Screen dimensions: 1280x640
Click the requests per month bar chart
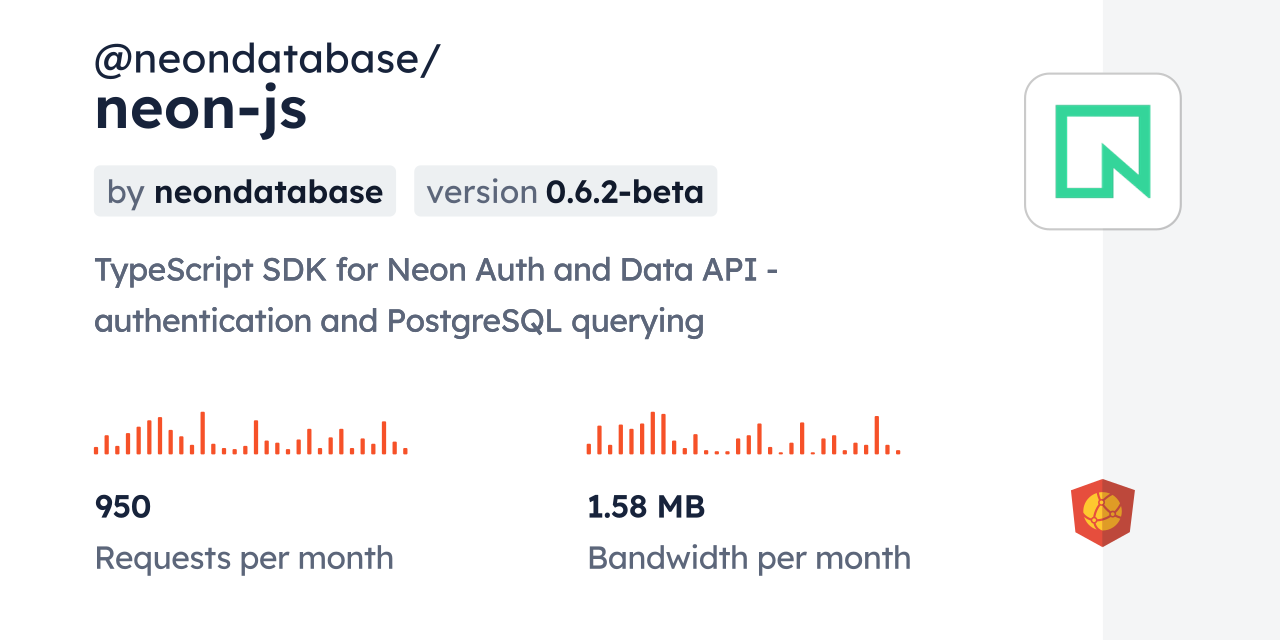[x=251, y=433]
